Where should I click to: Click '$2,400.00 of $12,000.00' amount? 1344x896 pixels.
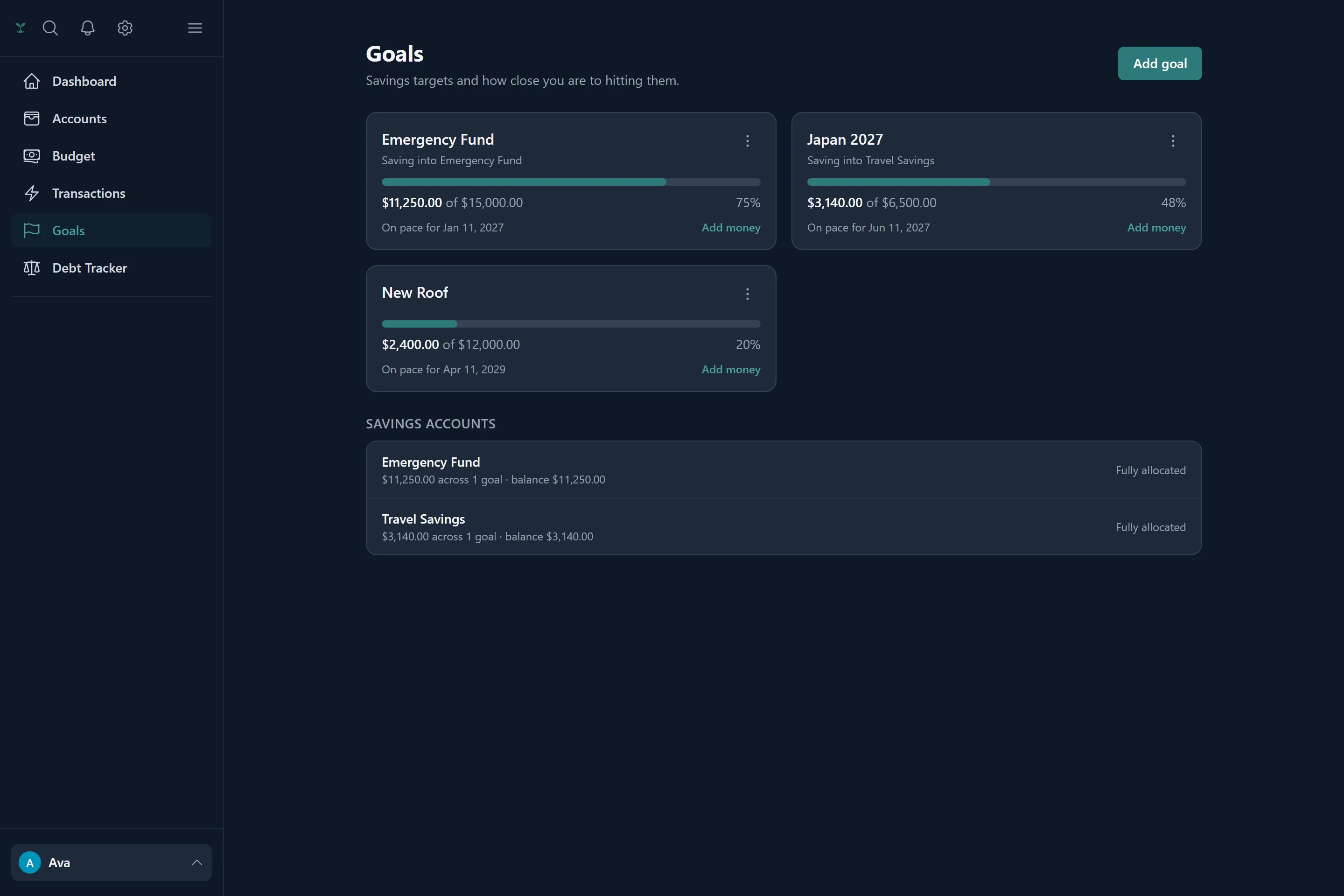click(451, 344)
